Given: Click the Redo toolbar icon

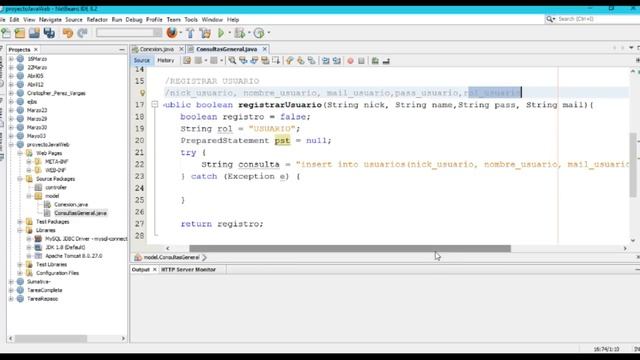Looking at the screenshot, I should tap(82, 33).
